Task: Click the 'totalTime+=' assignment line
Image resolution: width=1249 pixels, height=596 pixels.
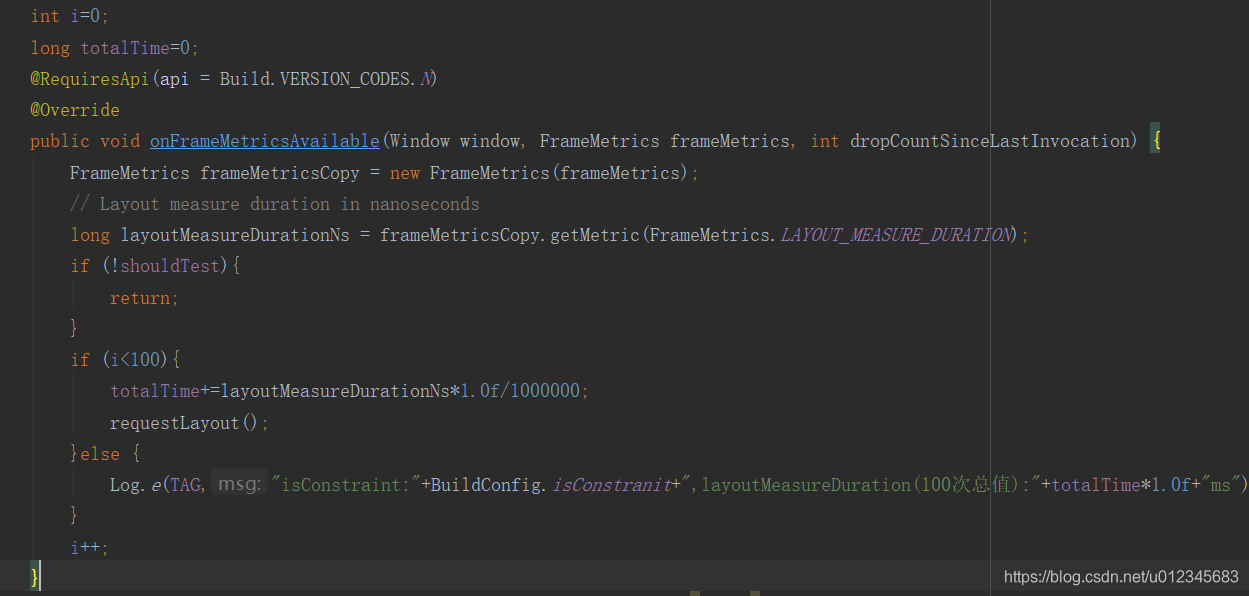Action: (349, 391)
